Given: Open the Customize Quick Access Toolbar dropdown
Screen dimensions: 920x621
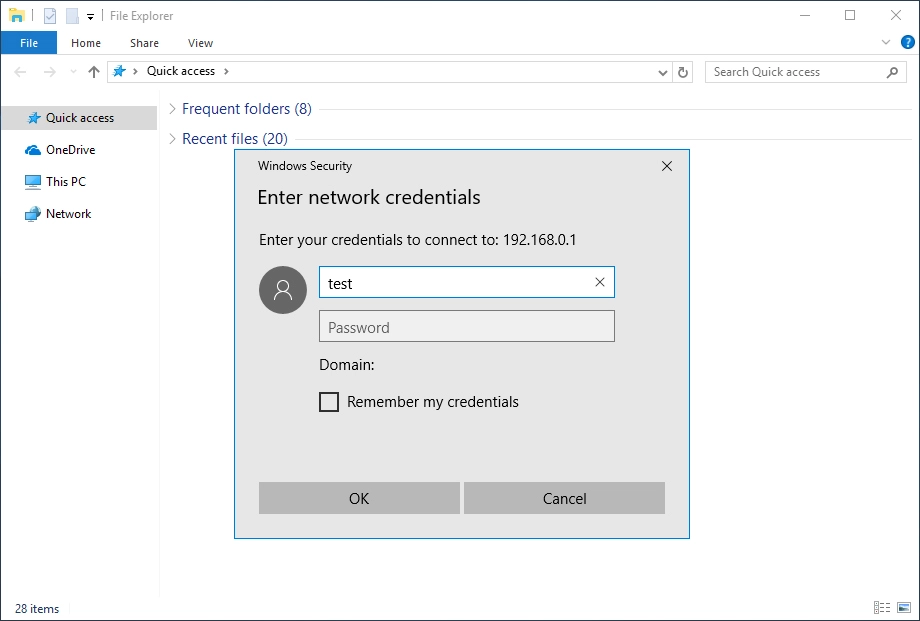Looking at the screenshot, I should tap(90, 16).
